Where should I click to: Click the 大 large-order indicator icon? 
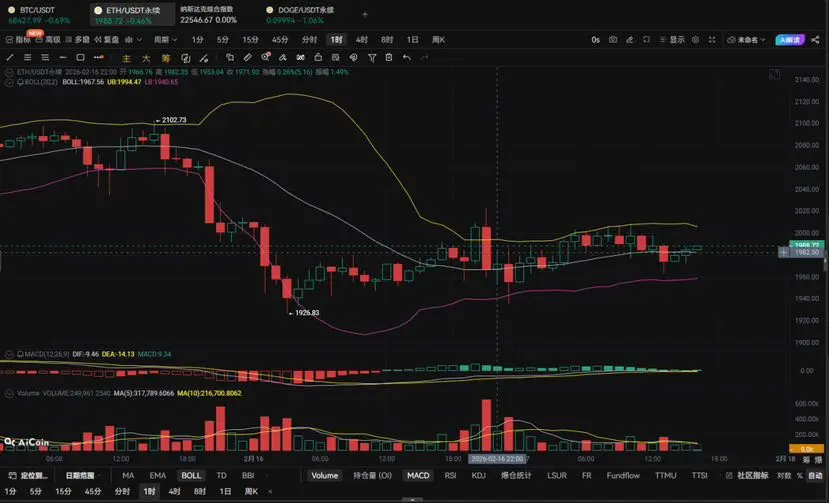click(146, 58)
